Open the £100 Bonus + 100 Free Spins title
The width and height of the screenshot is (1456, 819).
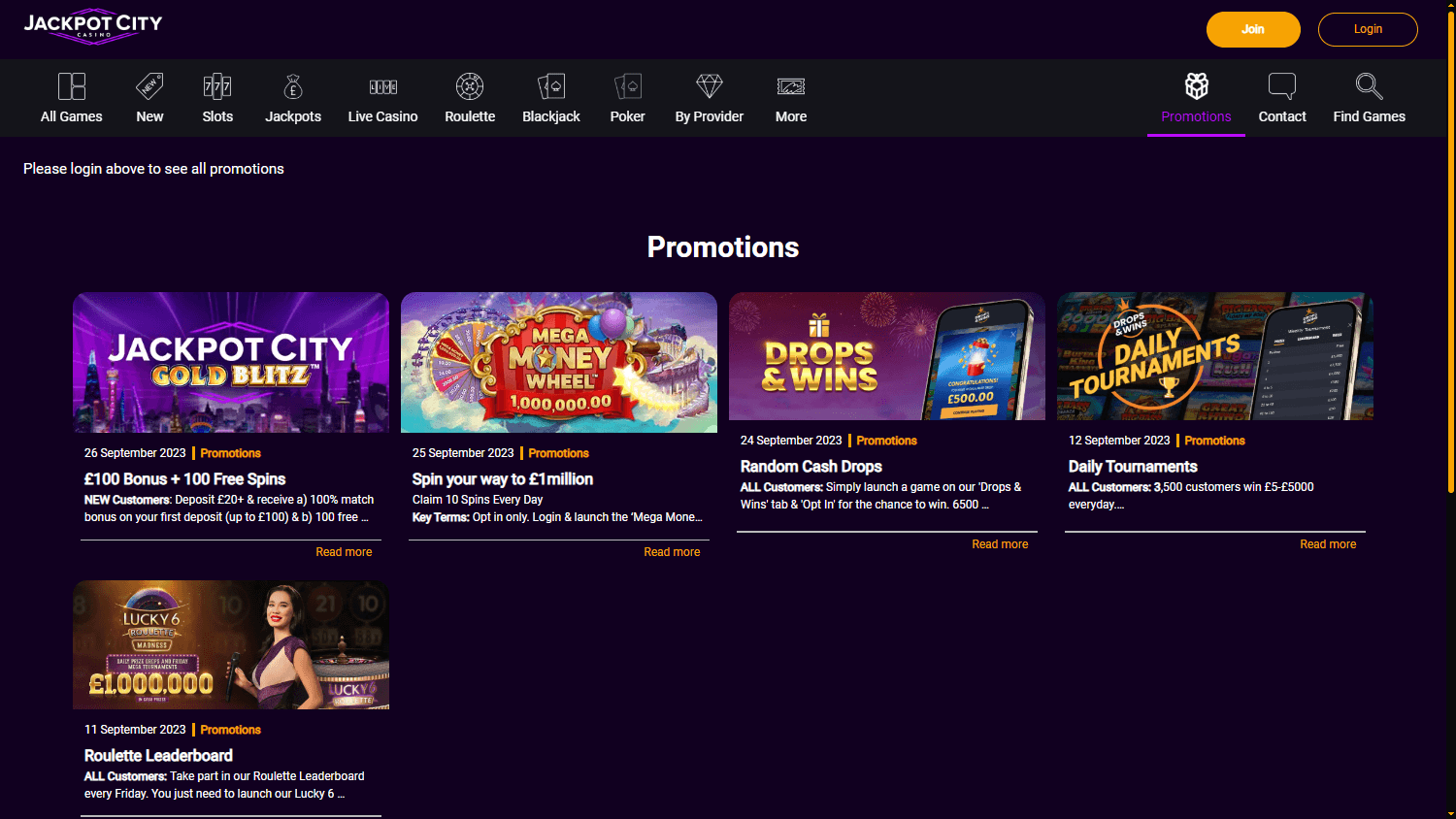pos(184,479)
